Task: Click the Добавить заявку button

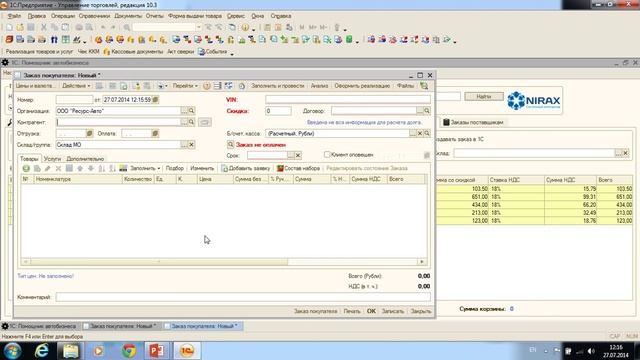Action: 246,168
